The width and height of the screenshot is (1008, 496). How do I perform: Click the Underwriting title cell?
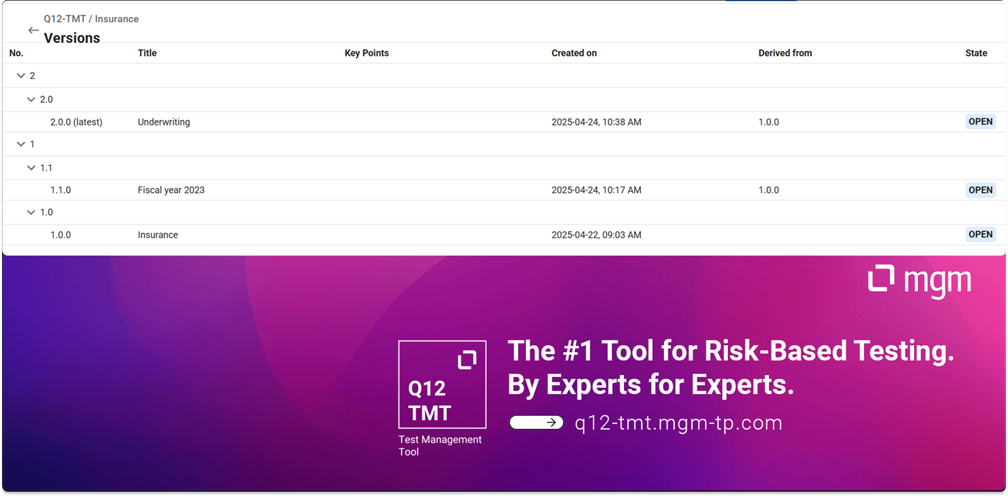[x=163, y=122]
